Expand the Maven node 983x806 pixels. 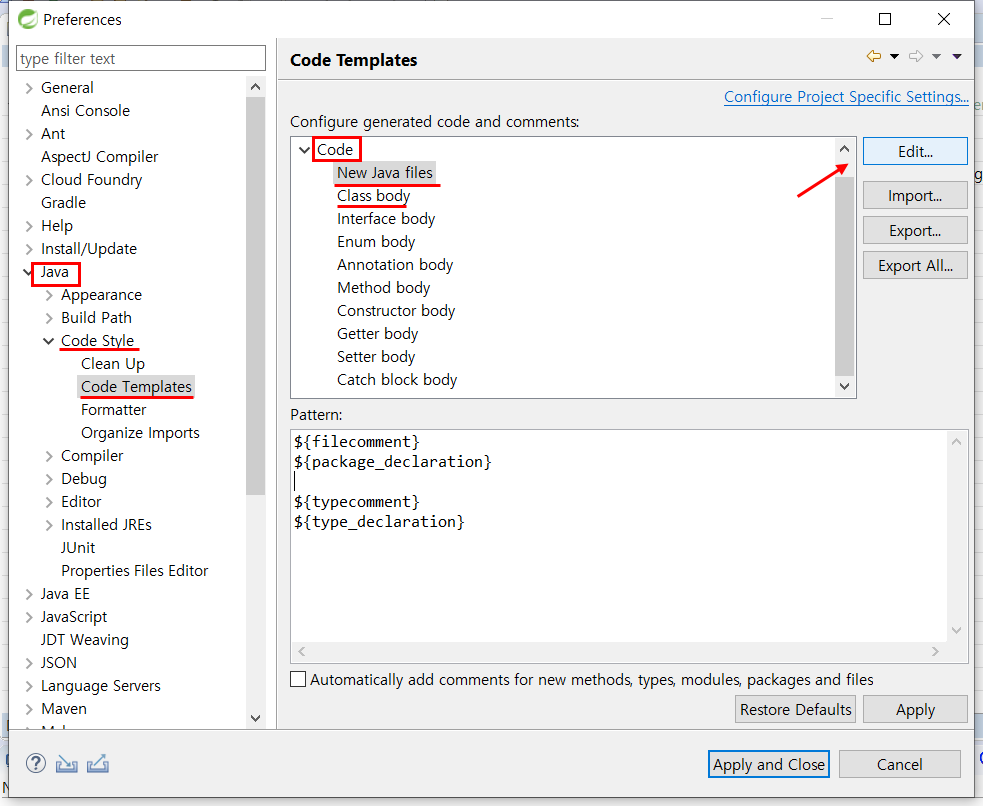(x=29, y=709)
